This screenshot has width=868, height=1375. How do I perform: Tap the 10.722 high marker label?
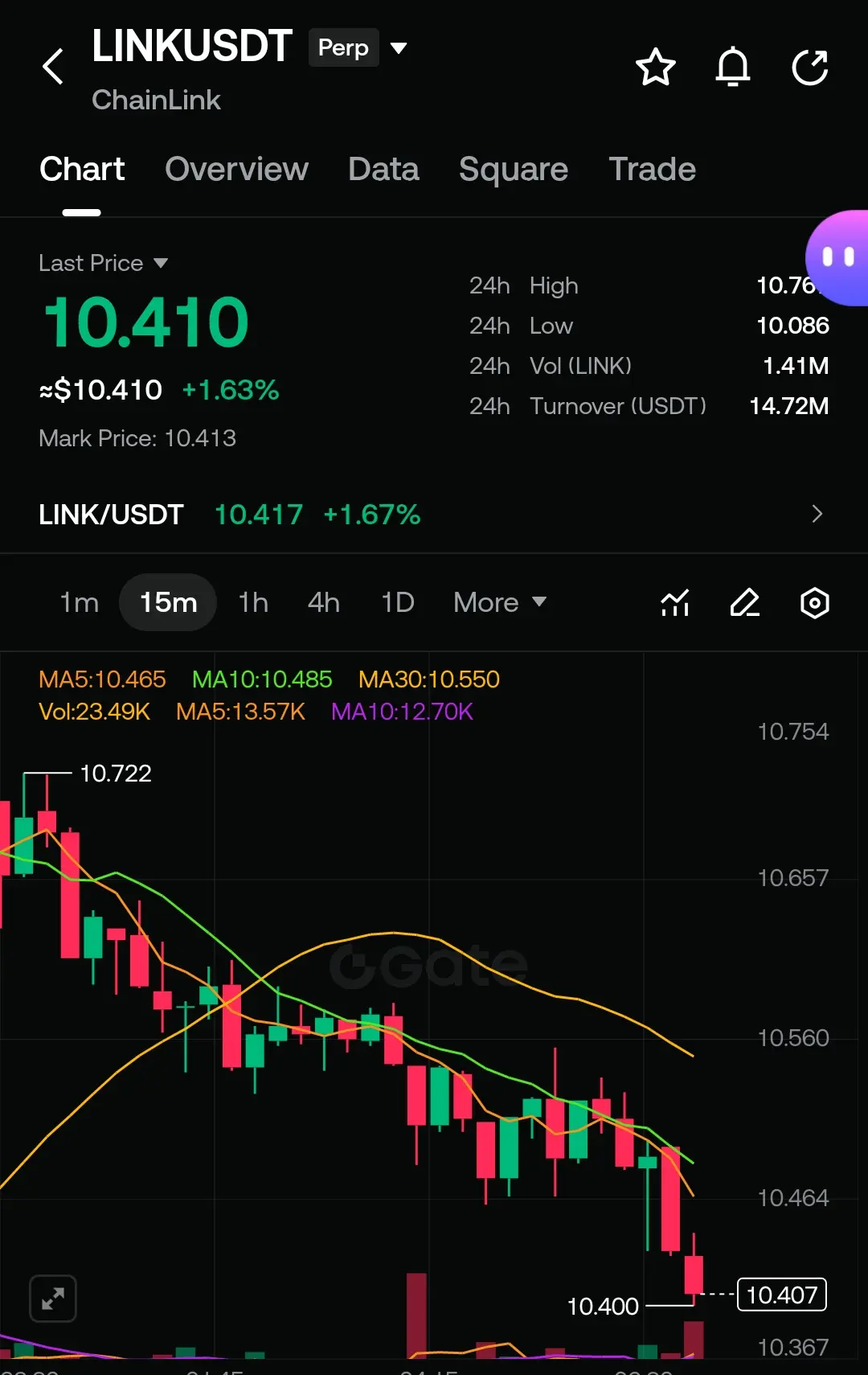[116, 774]
